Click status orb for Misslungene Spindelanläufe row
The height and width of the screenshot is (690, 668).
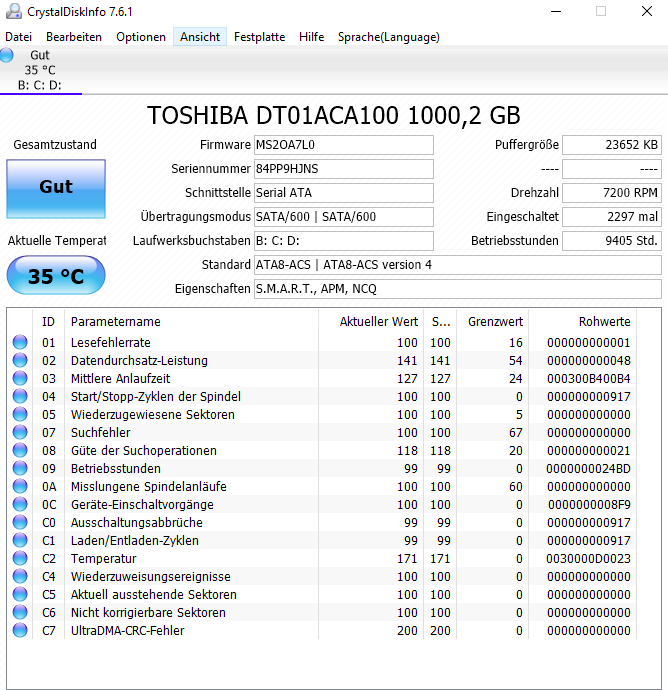tap(20, 486)
